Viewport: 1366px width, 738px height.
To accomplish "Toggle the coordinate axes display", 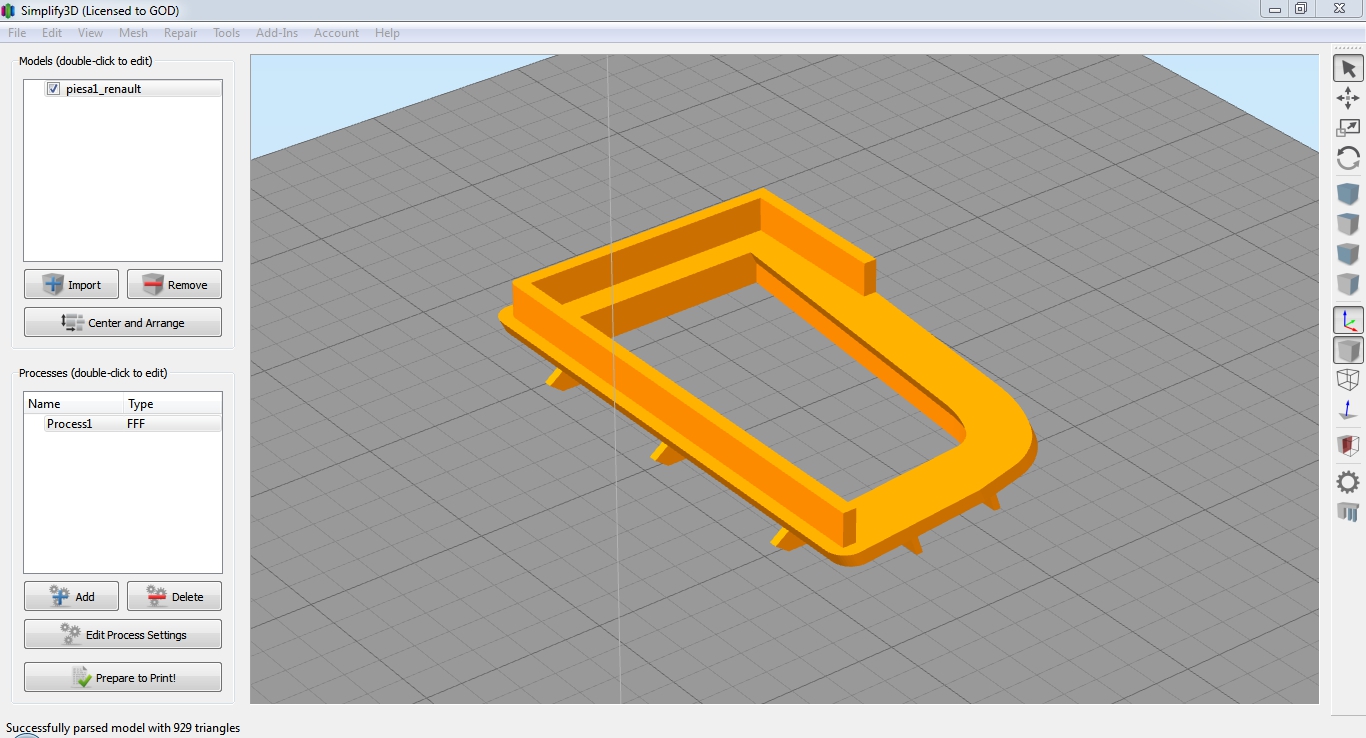I will (1348, 321).
